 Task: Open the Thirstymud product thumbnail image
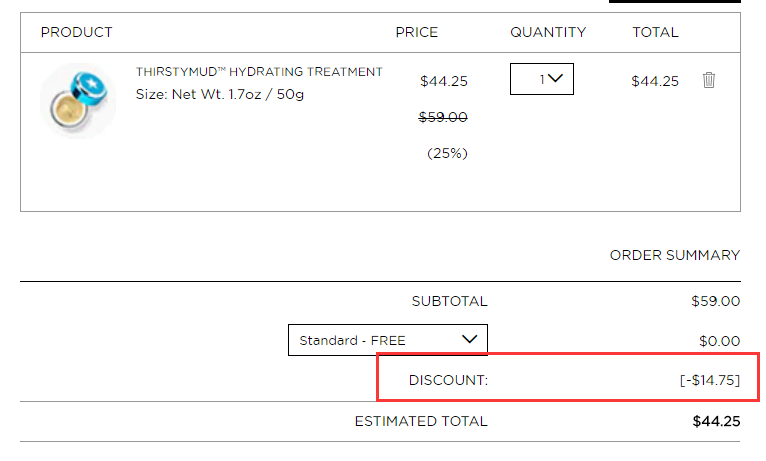click(x=78, y=100)
